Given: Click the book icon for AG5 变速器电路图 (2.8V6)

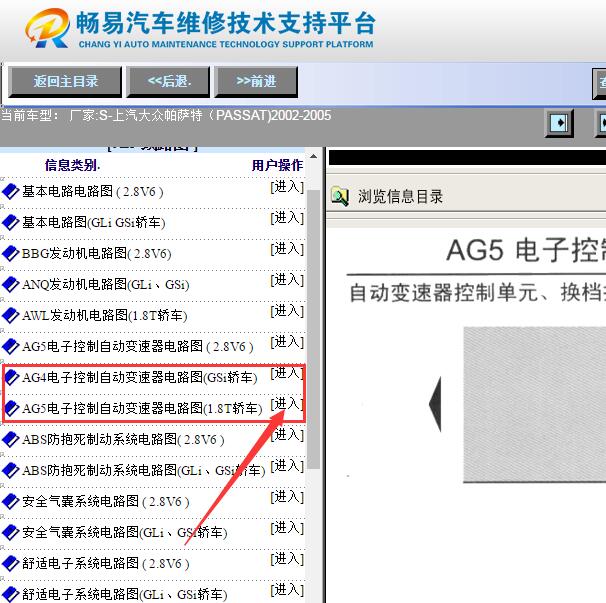Looking at the screenshot, I should click(10, 346).
